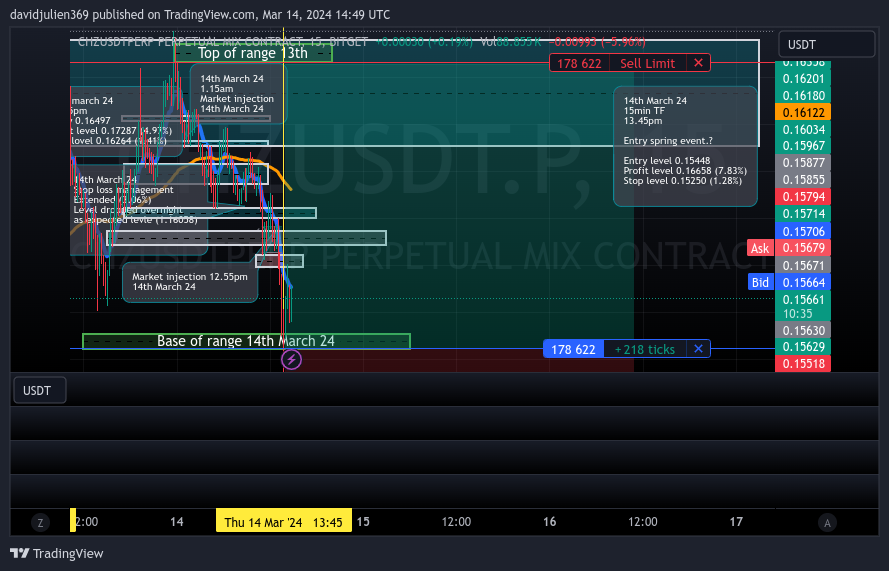Open the USDT currency selector above the price scale
This screenshot has height=571, width=889.
click(827, 44)
